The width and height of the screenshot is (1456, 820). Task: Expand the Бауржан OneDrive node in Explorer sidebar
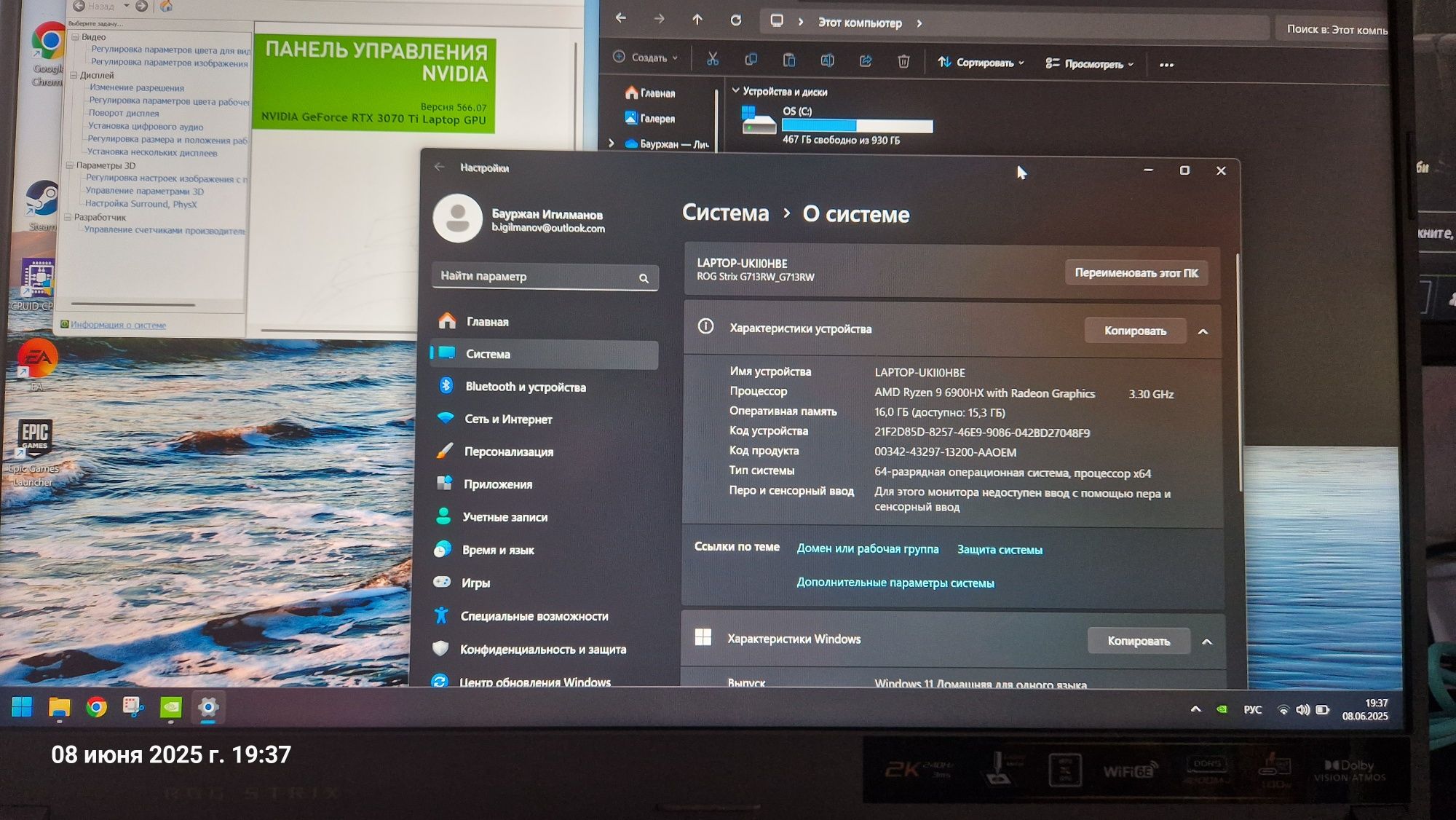click(x=611, y=143)
